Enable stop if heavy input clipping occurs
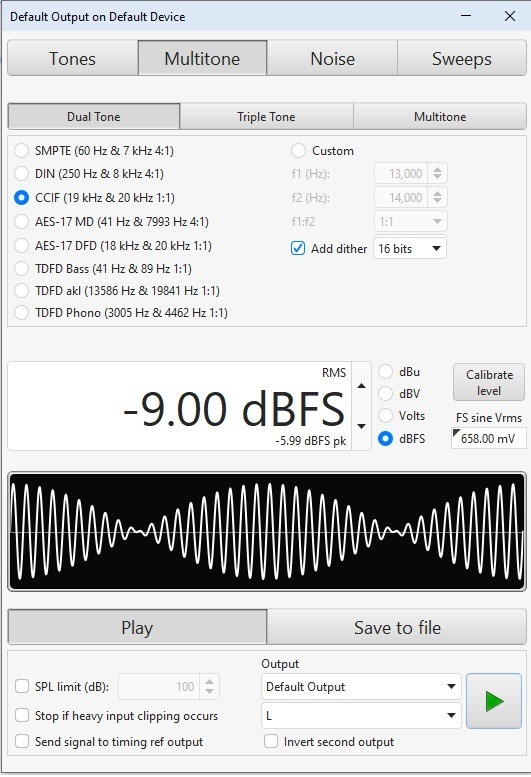The height and width of the screenshot is (777, 531). [x=22, y=716]
